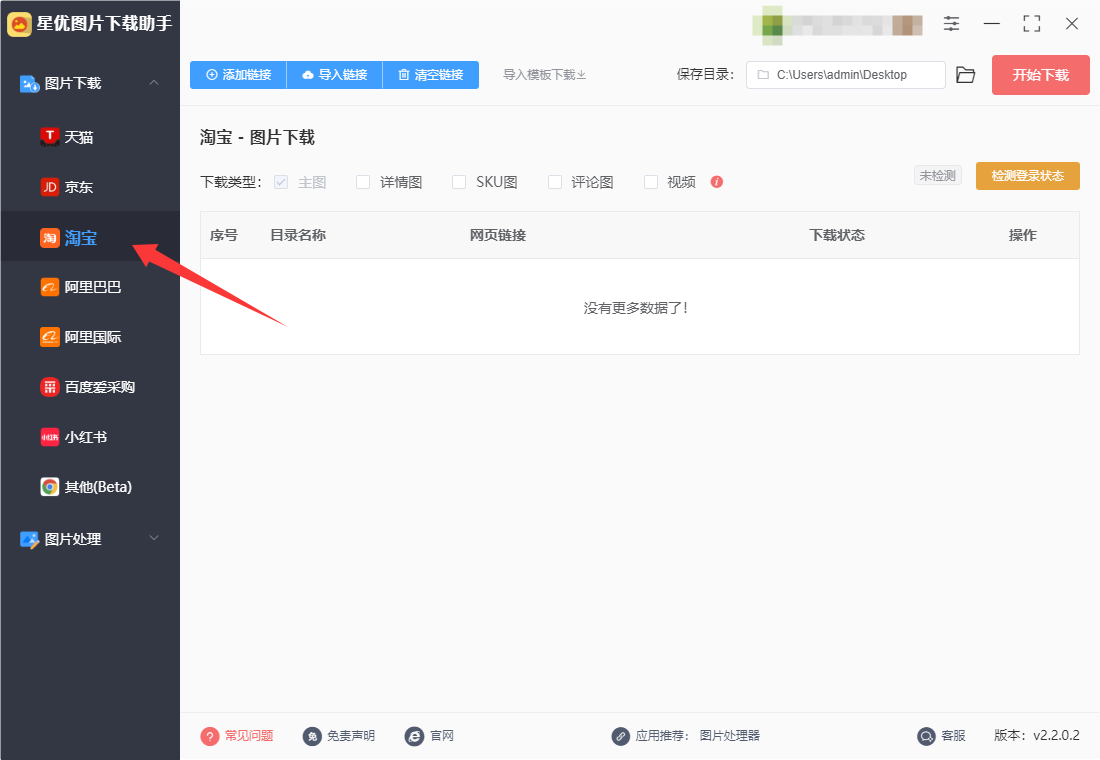Switch to 小红书 download page
The width and height of the screenshot is (1100, 760).
click(90, 437)
